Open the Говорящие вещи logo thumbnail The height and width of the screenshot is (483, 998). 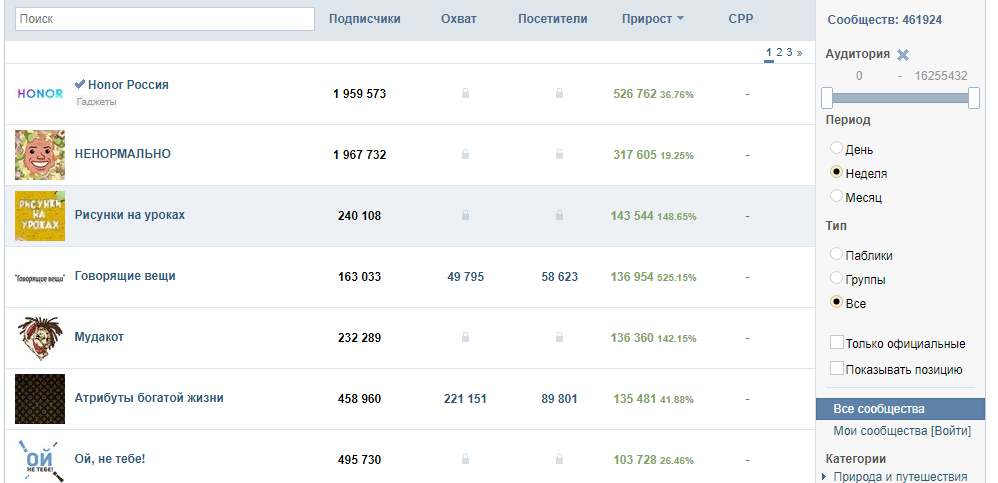(x=40, y=277)
